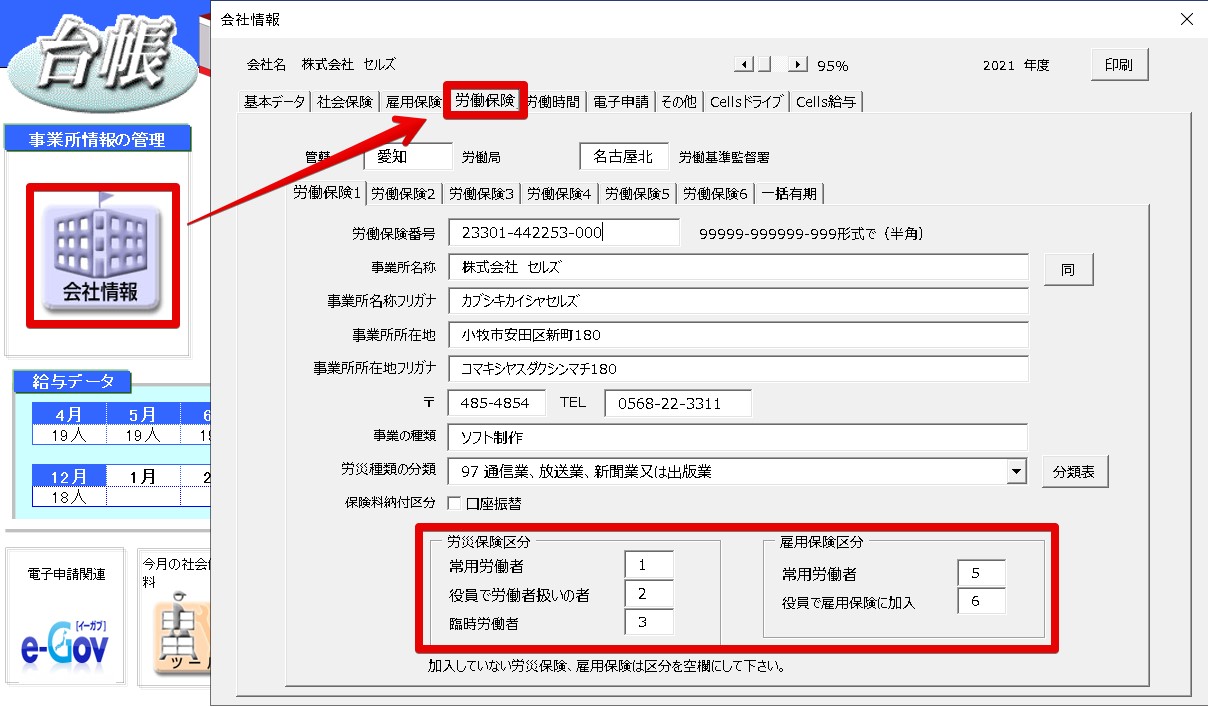Click the 臨時労働者 field
Screen dimensions: 1208x707
(649, 623)
